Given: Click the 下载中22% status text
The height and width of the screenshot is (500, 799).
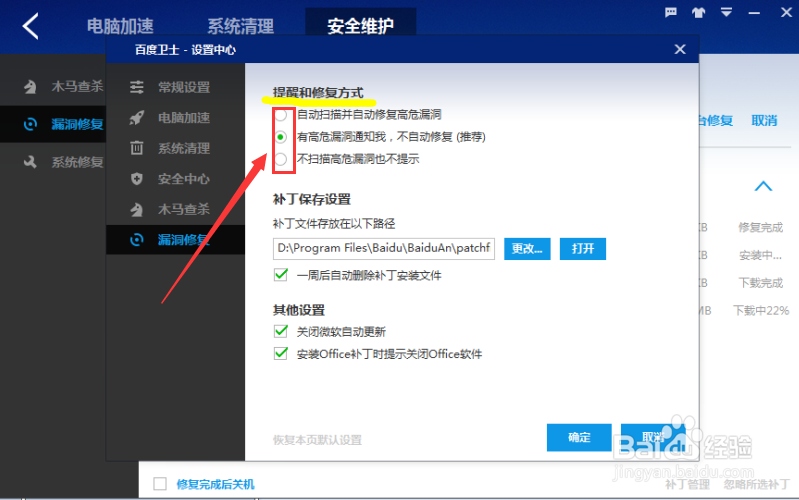Looking at the screenshot, I should pos(761,310).
